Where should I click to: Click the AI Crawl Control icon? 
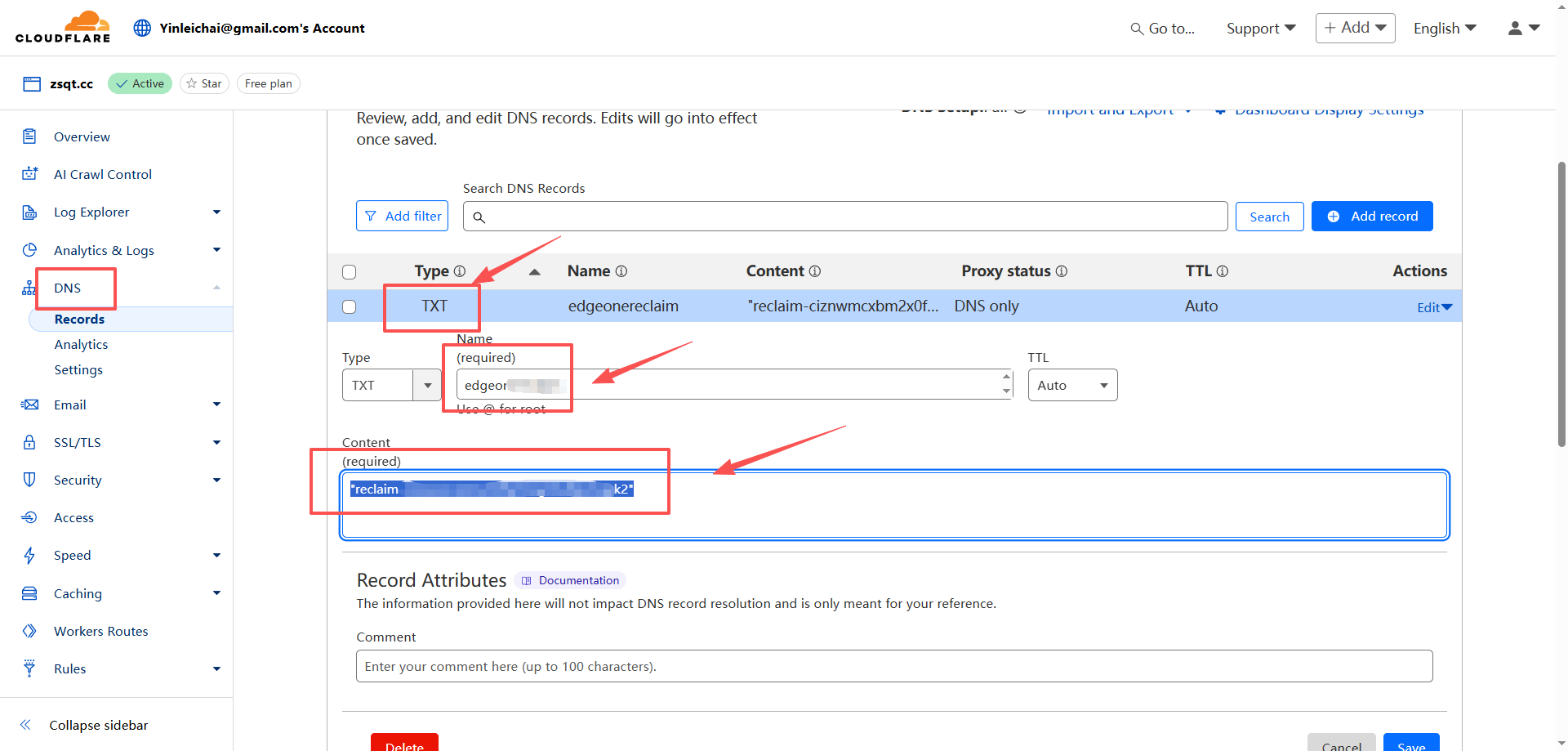pos(29,174)
